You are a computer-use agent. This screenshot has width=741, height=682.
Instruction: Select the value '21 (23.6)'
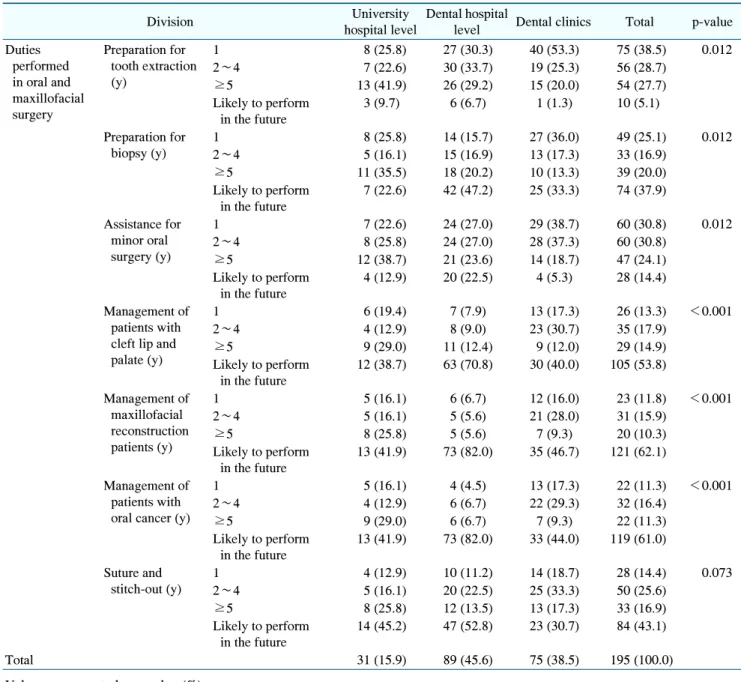coord(468,259)
